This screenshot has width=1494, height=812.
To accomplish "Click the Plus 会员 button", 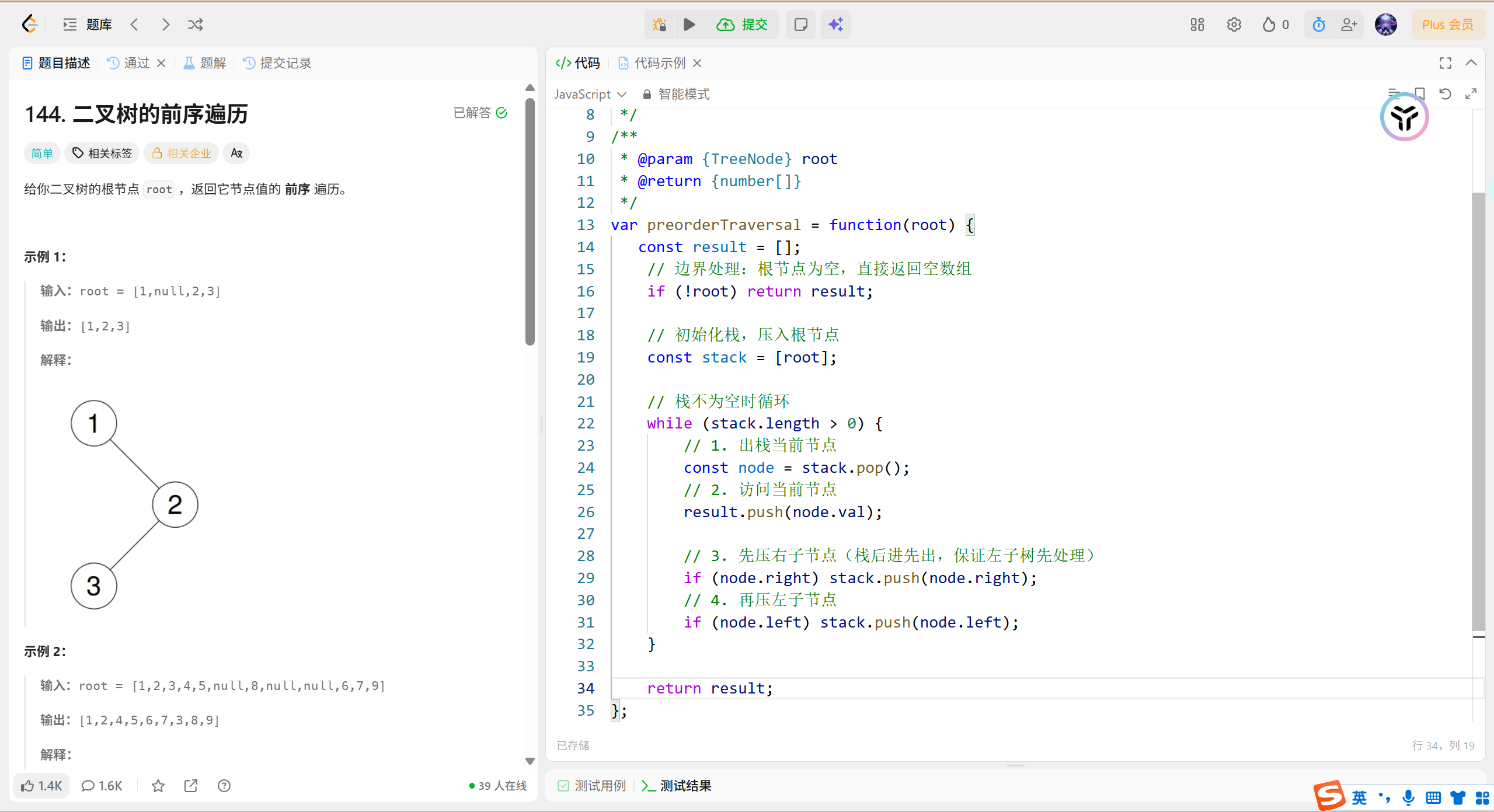I will [x=1448, y=25].
